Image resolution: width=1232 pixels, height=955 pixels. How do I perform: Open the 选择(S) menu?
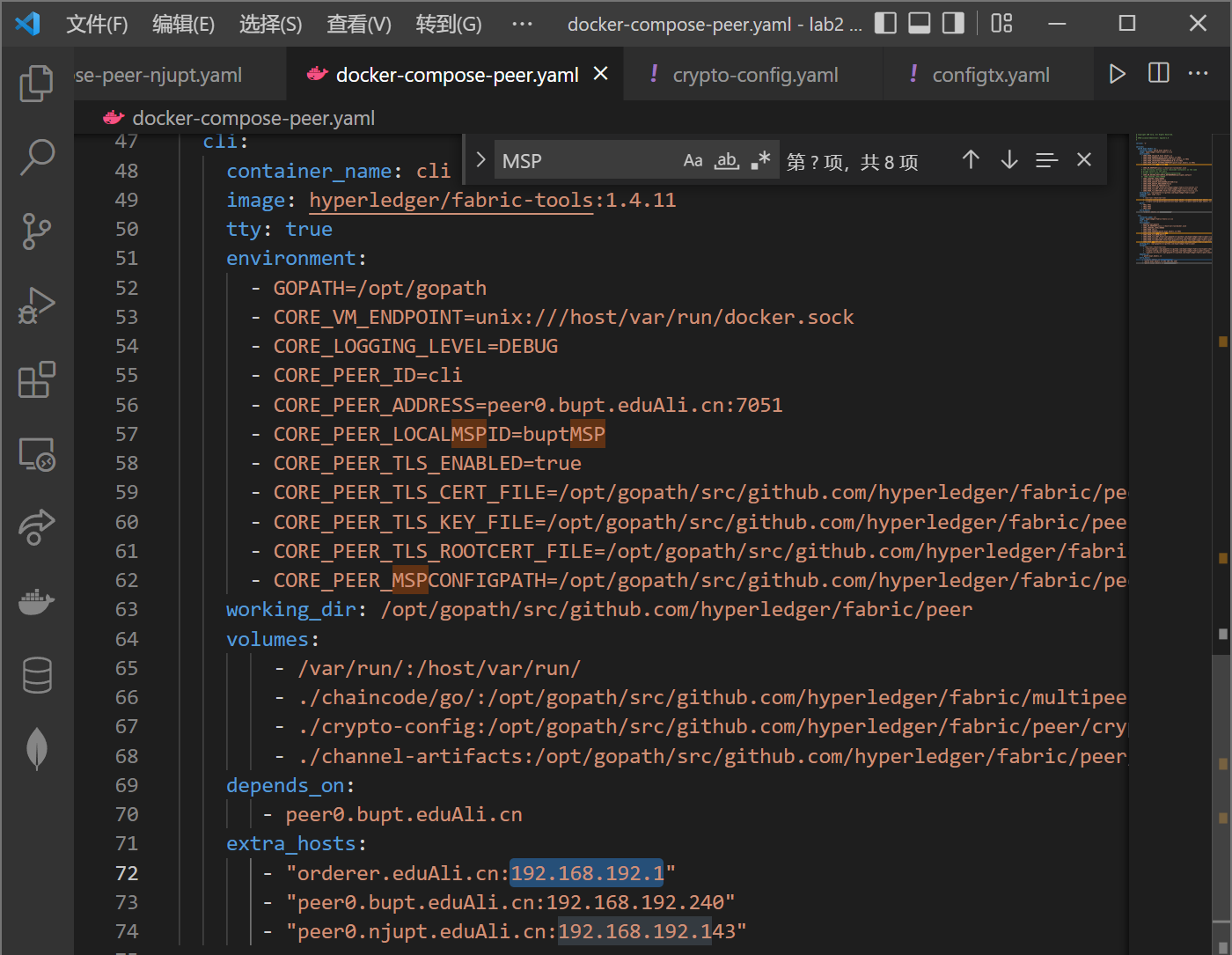pyautogui.click(x=270, y=24)
